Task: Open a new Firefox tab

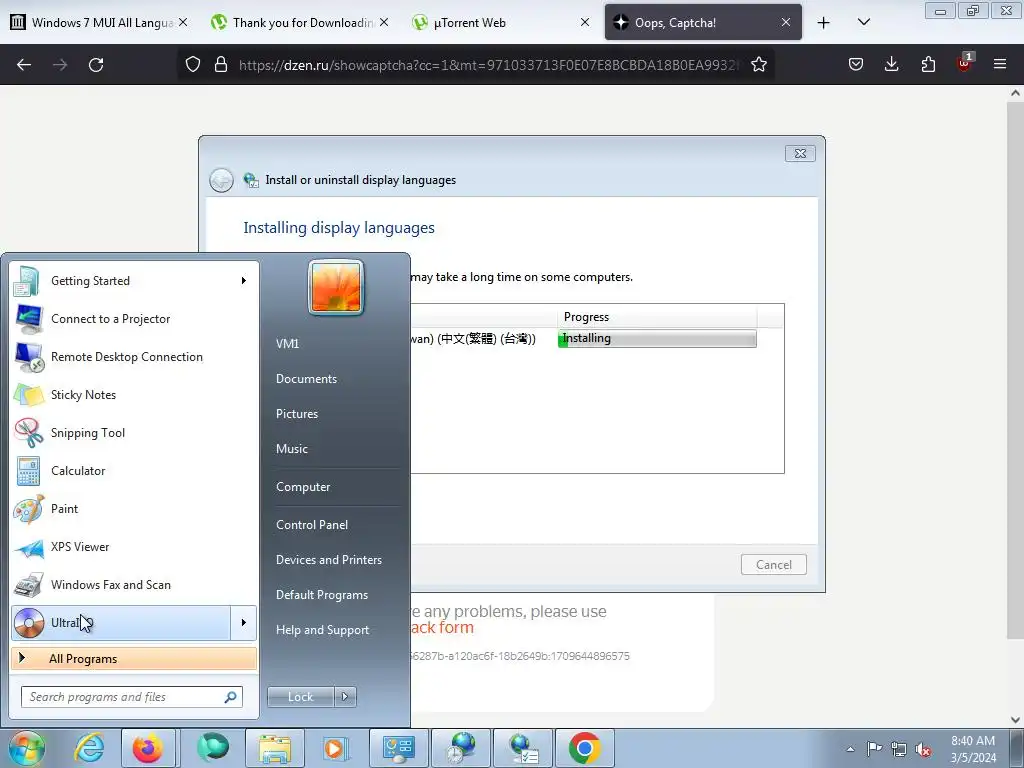Action: [x=824, y=23]
